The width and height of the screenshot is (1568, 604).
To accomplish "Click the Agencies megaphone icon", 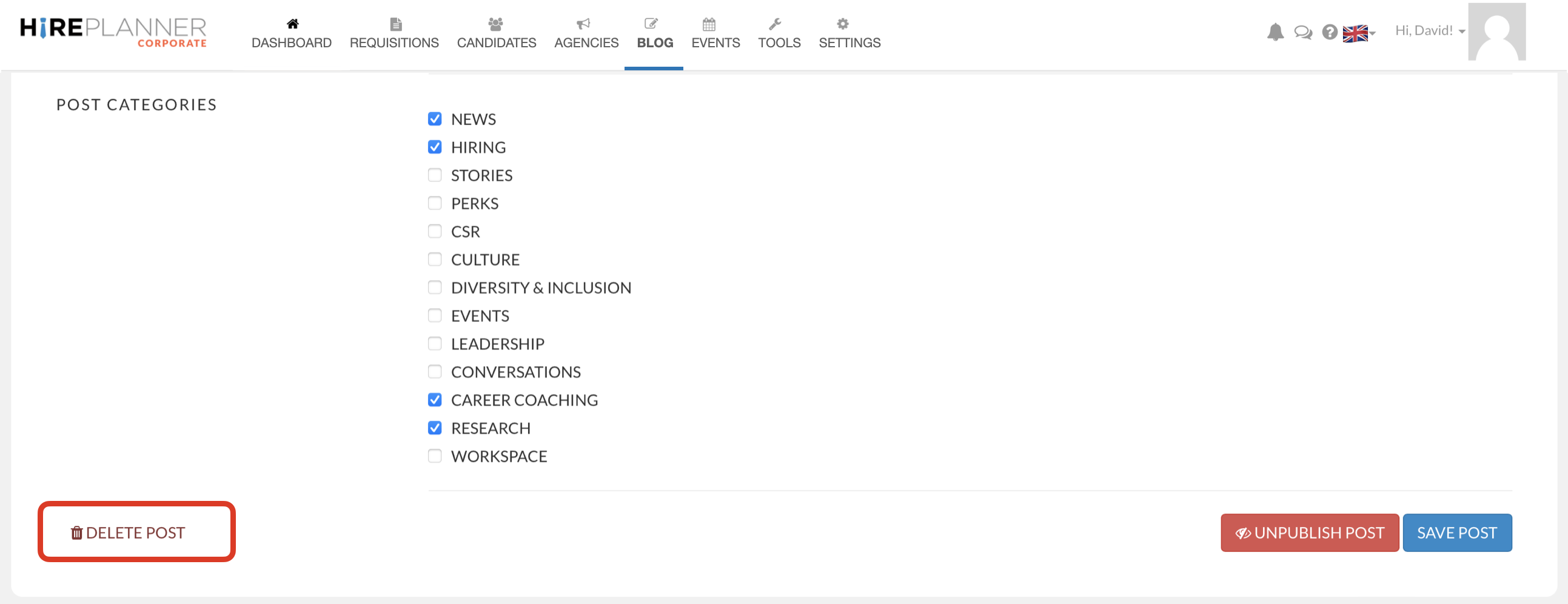I will coord(583,24).
